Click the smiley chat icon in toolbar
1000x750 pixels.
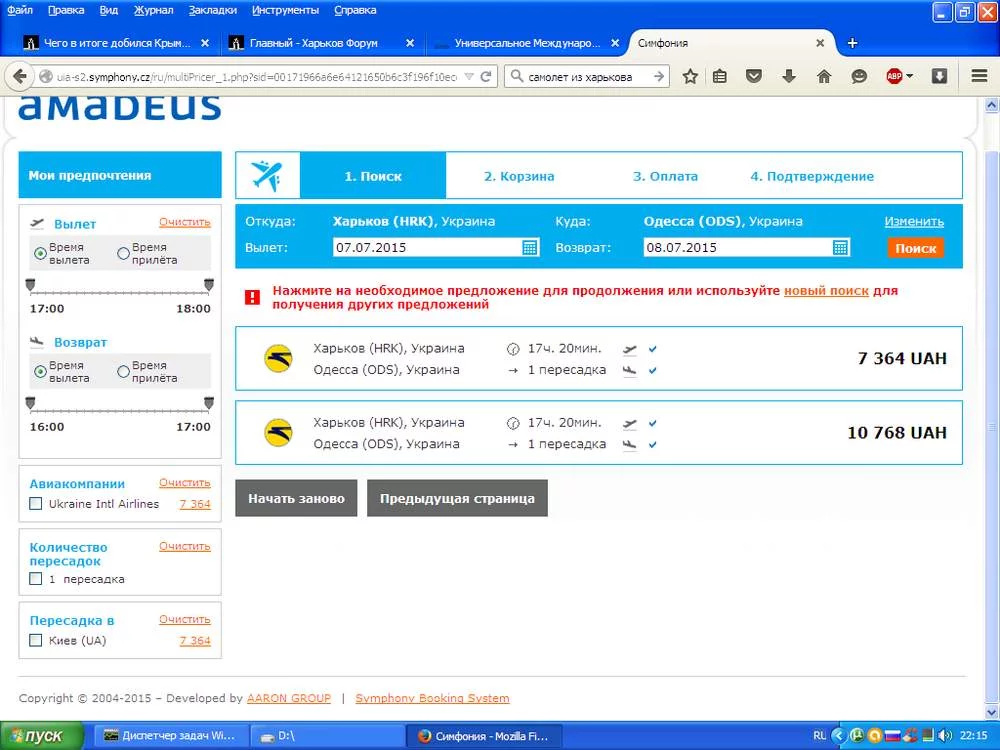(859, 77)
